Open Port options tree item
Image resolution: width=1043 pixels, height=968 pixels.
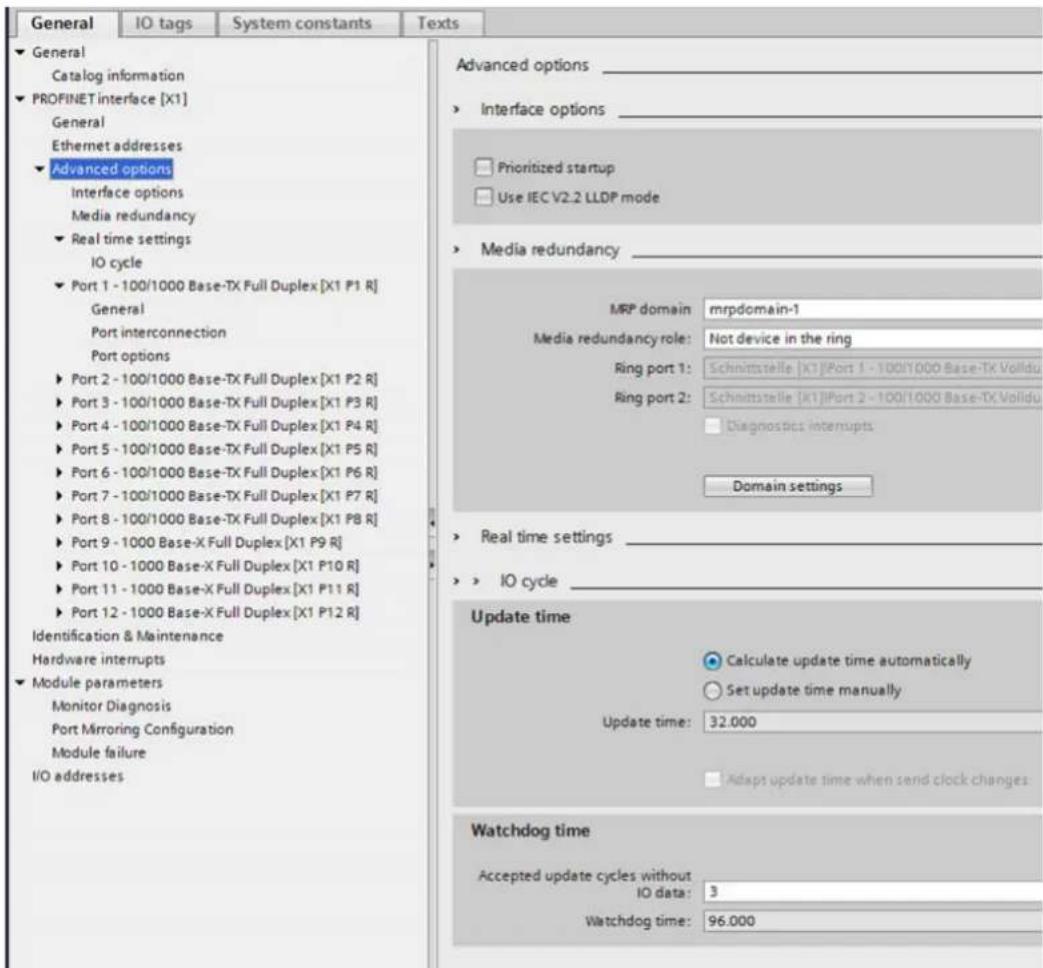[130, 356]
